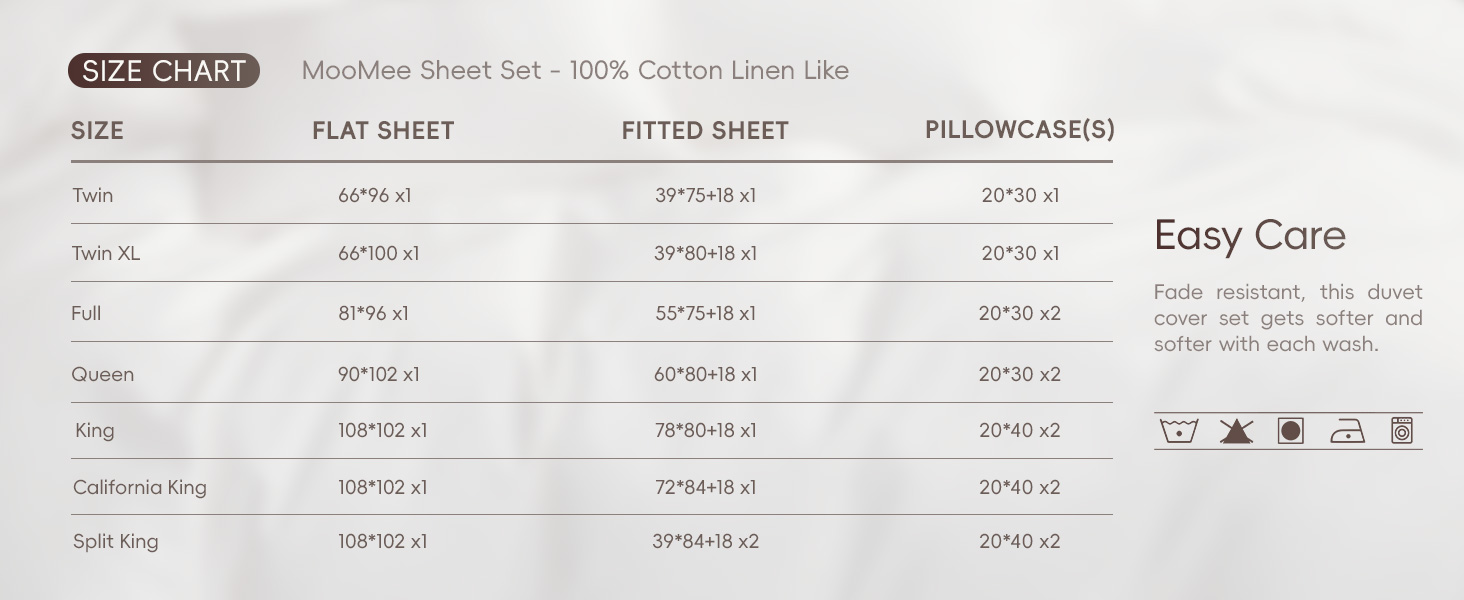Click the washing machine icon
The height and width of the screenshot is (600, 1464).
tap(1402, 430)
